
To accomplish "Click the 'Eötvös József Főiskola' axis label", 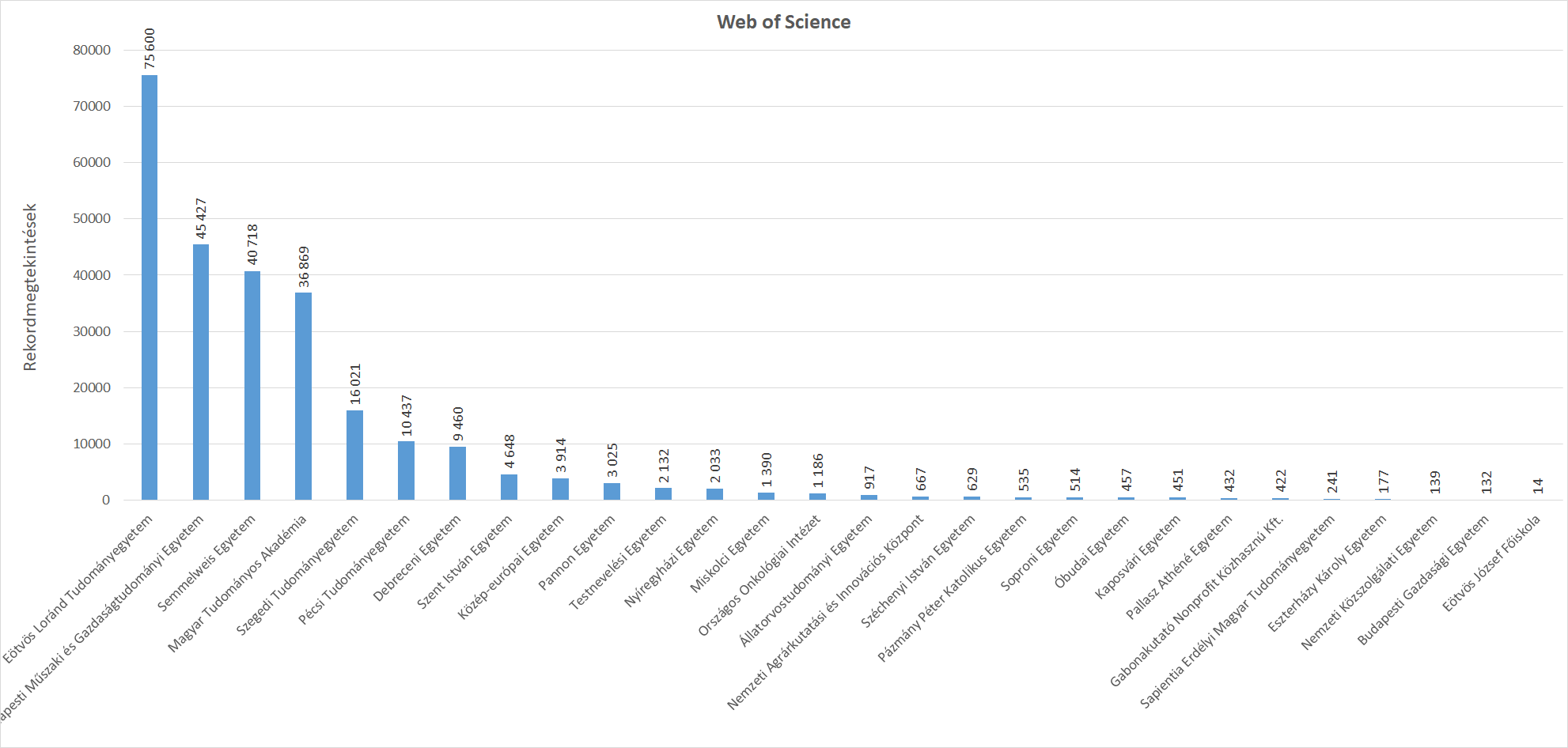I will (x=1491, y=563).
